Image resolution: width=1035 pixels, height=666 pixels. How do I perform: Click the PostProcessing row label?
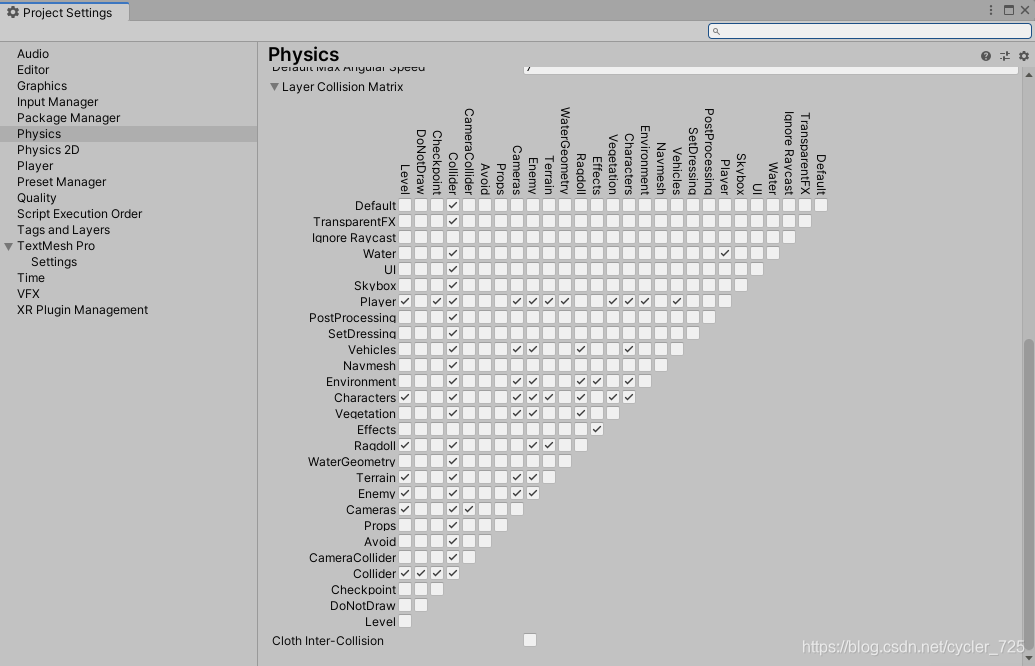pos(352,317)
